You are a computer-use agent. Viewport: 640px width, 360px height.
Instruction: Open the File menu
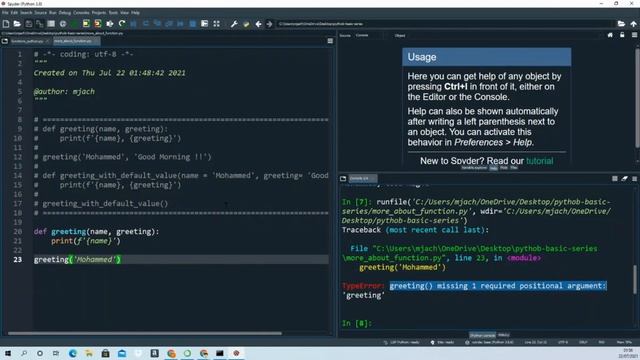pos(5,13)
